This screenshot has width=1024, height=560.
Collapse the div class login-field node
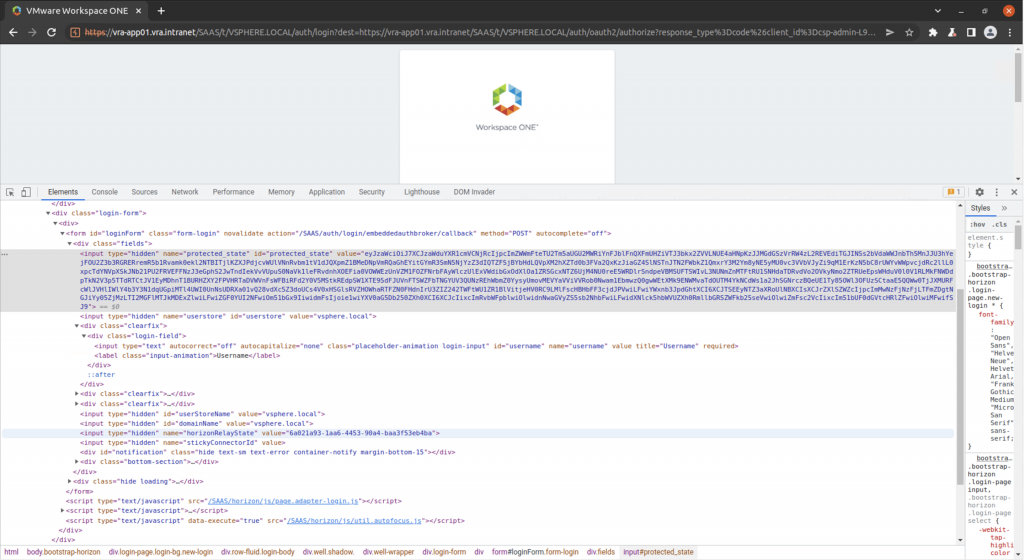(84, 336)
